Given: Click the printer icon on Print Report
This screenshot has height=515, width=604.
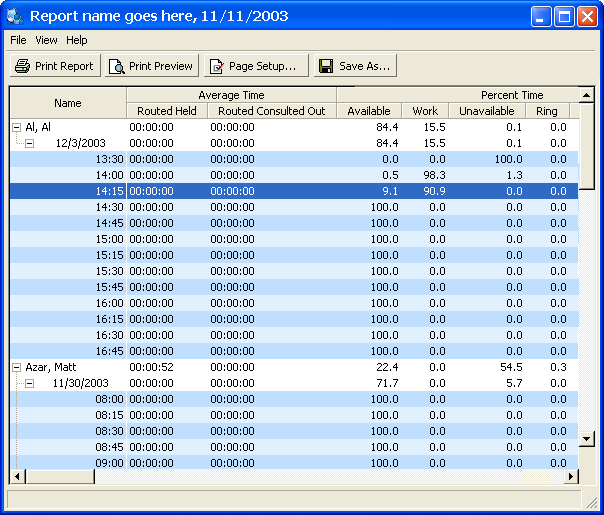Looking at the screenshot, I should pos(22,66).
